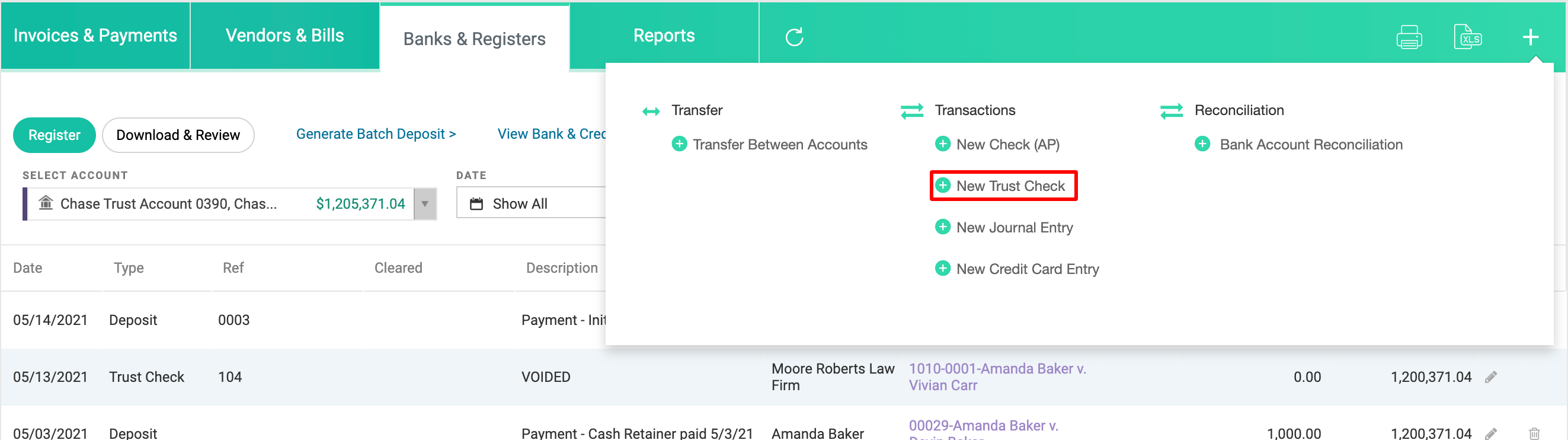Image resolution: width=1568 pixels, height=440 pixels.
Task: Click Ref column header
Action: [233, 268]
